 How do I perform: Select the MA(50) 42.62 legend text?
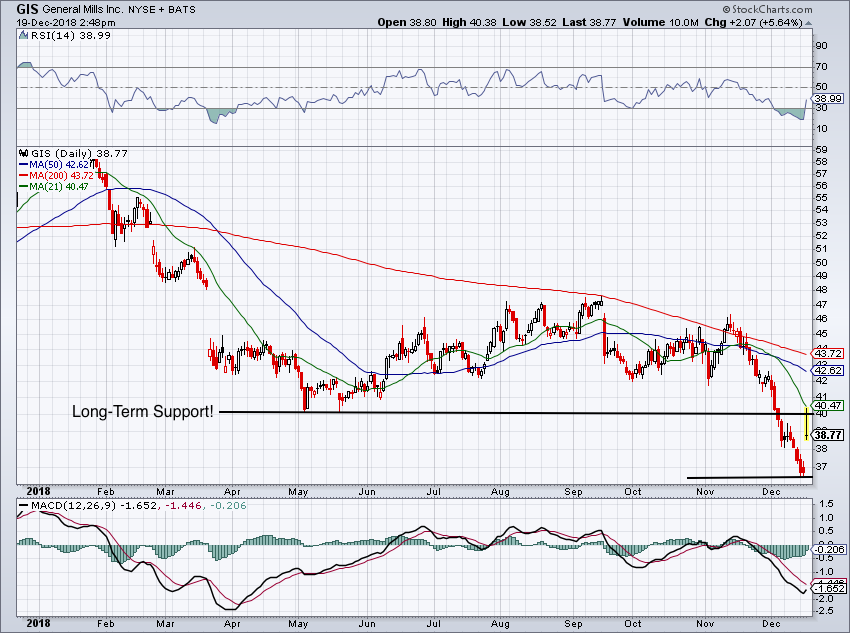(59, 164)
